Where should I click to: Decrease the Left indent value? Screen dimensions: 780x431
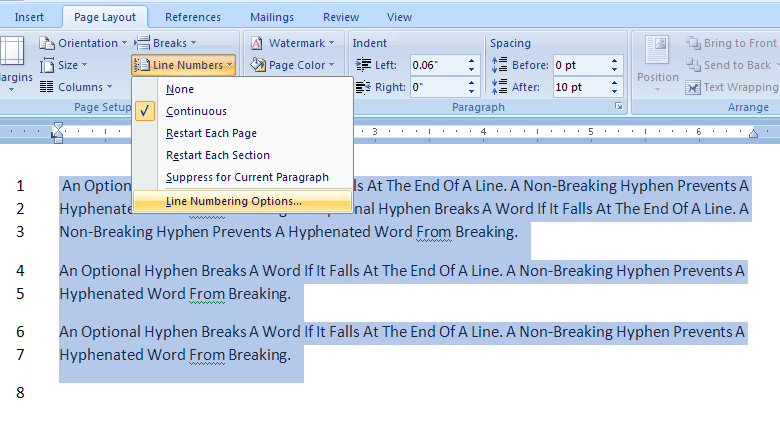pos(471,69)
